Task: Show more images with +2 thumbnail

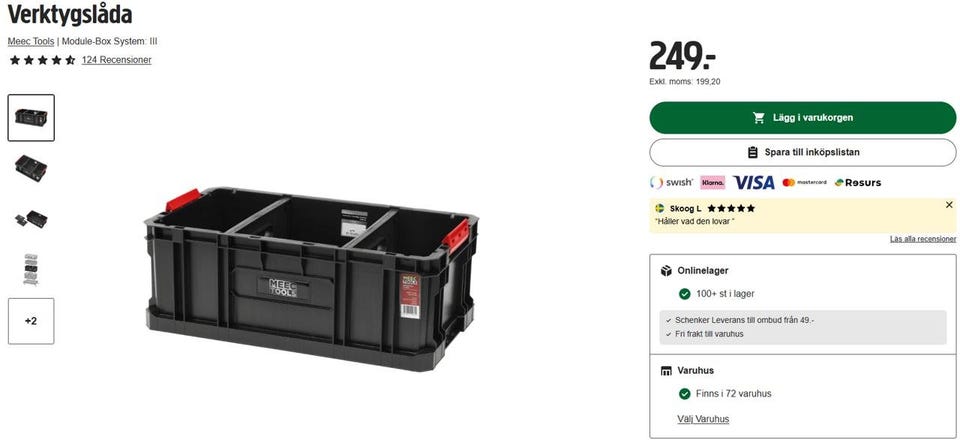Action: 31,321
